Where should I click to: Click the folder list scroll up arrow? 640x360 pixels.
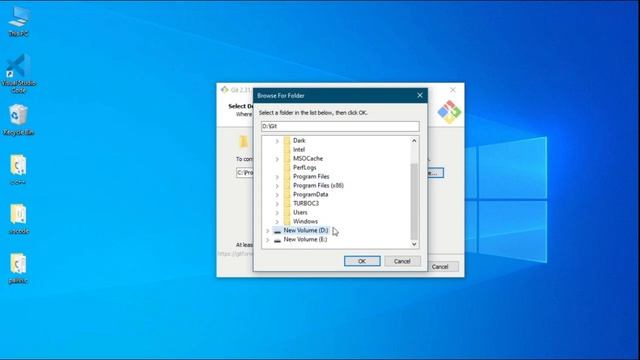[414, 141]
